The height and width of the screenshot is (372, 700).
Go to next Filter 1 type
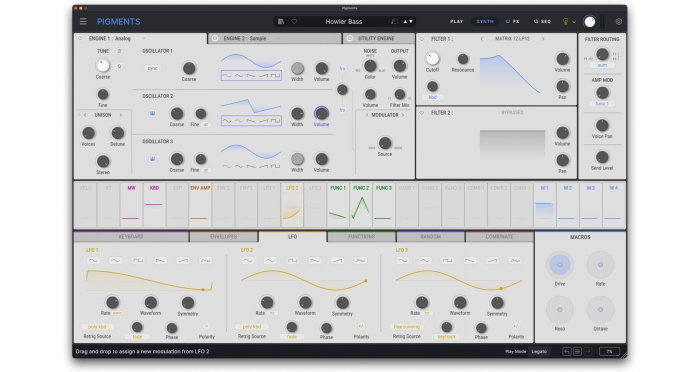click(543, 39)
